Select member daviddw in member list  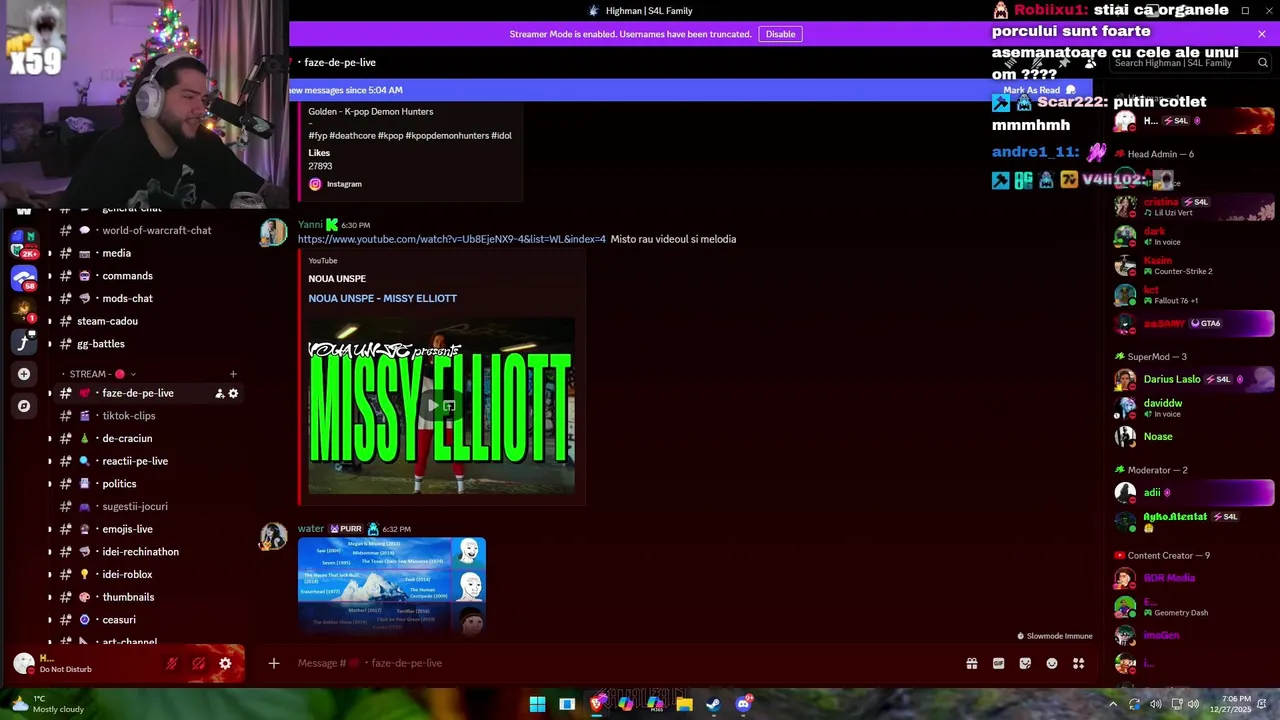click(1195, 408)
